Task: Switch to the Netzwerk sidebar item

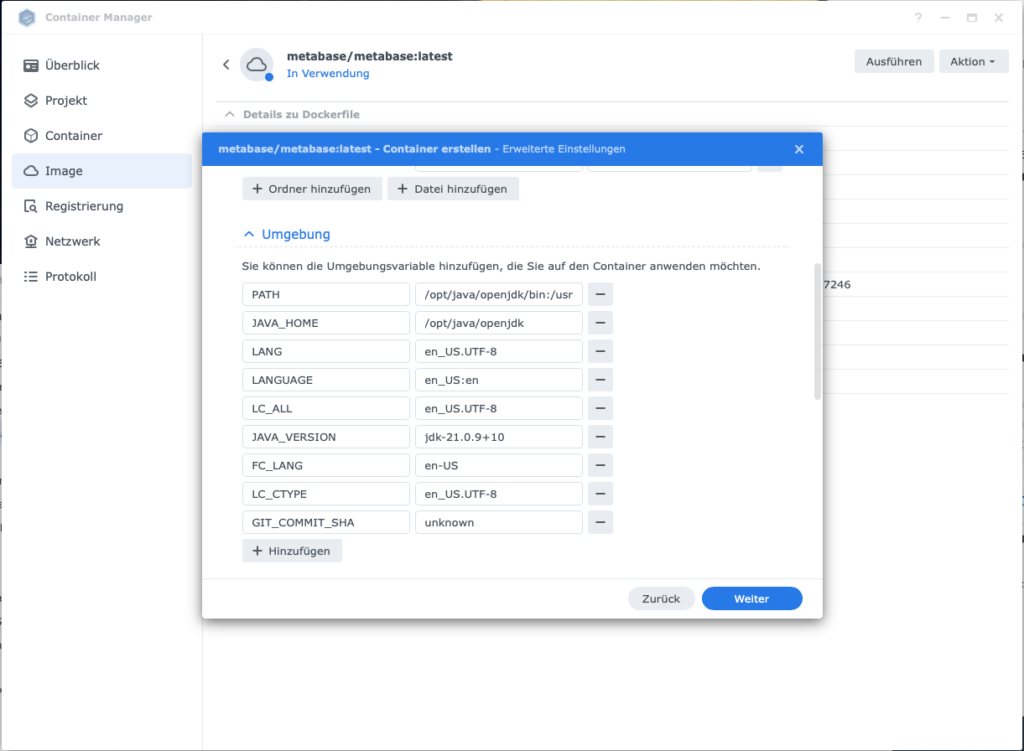Action: click(73, 241)
